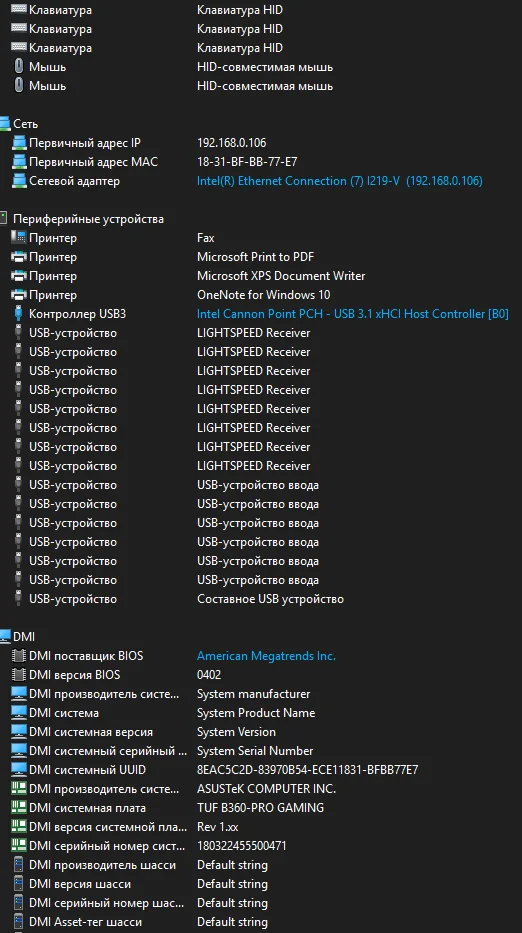Open the American Megatrends Inc. link
Viewport: 522px width, 933px height.
pos(267,656)
